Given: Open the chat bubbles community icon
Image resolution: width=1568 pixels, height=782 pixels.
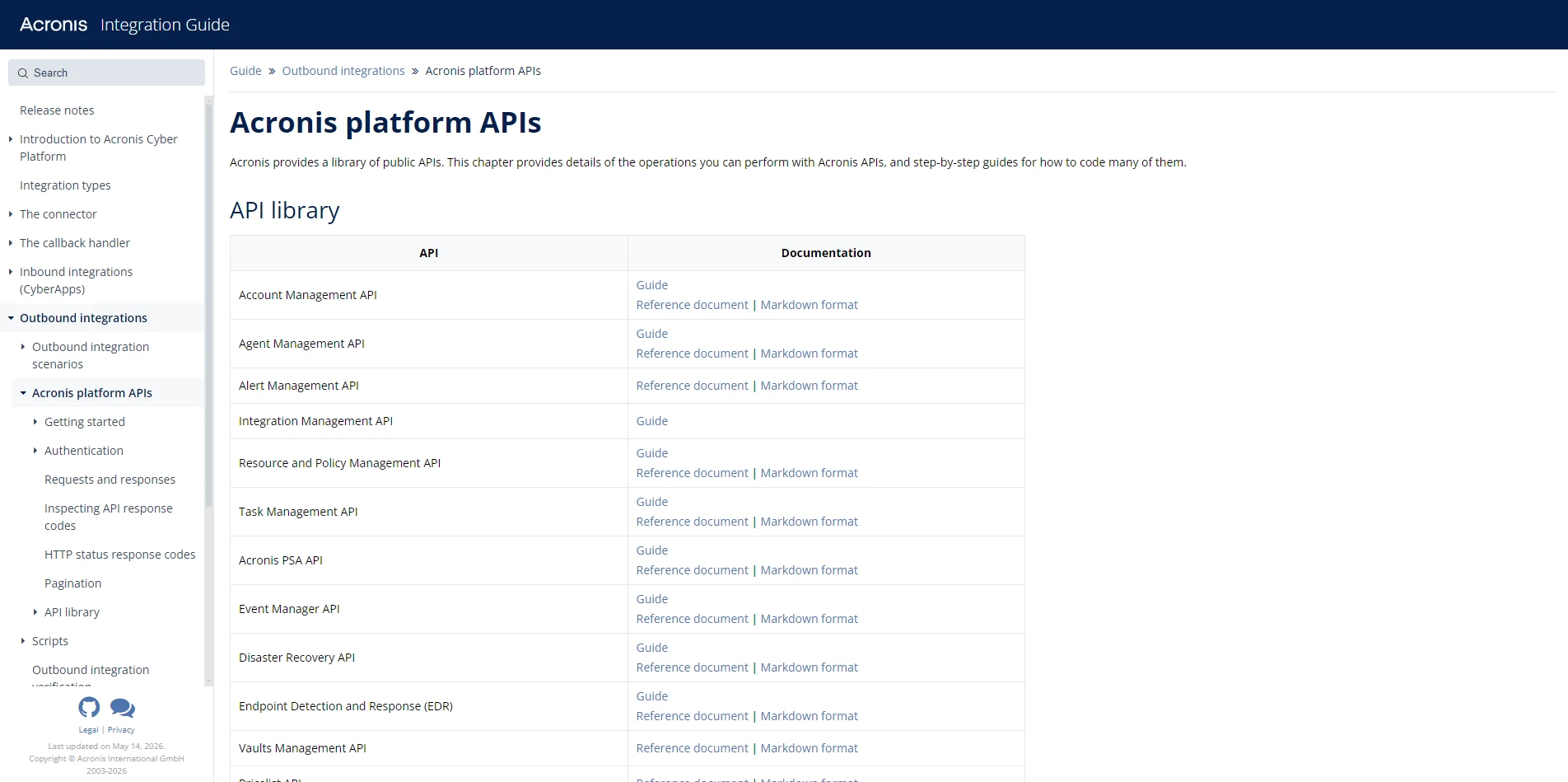Looking at the screenshot, I should (x=122, y=708).
